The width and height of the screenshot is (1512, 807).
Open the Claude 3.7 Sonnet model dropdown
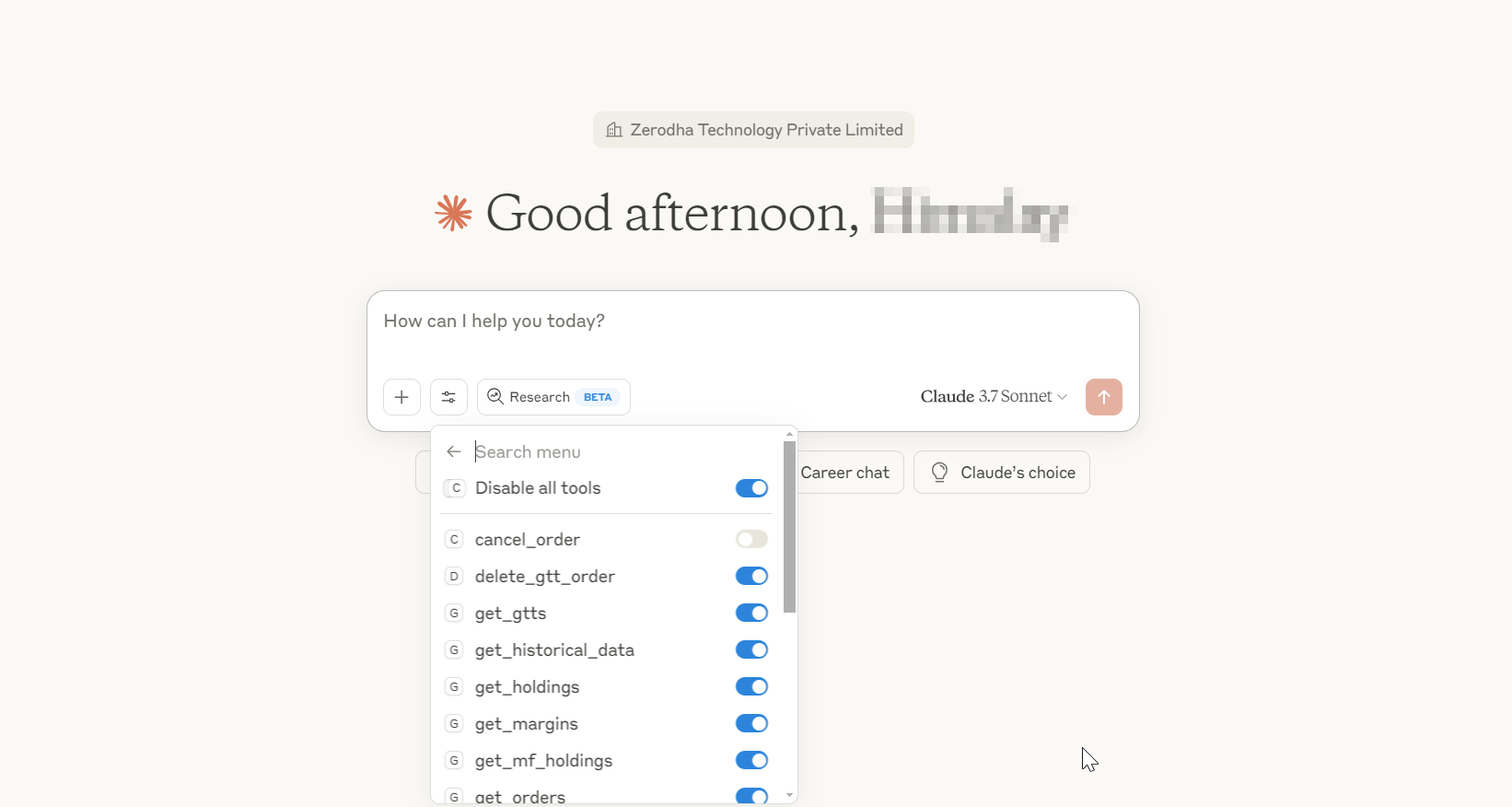point(994,396)
